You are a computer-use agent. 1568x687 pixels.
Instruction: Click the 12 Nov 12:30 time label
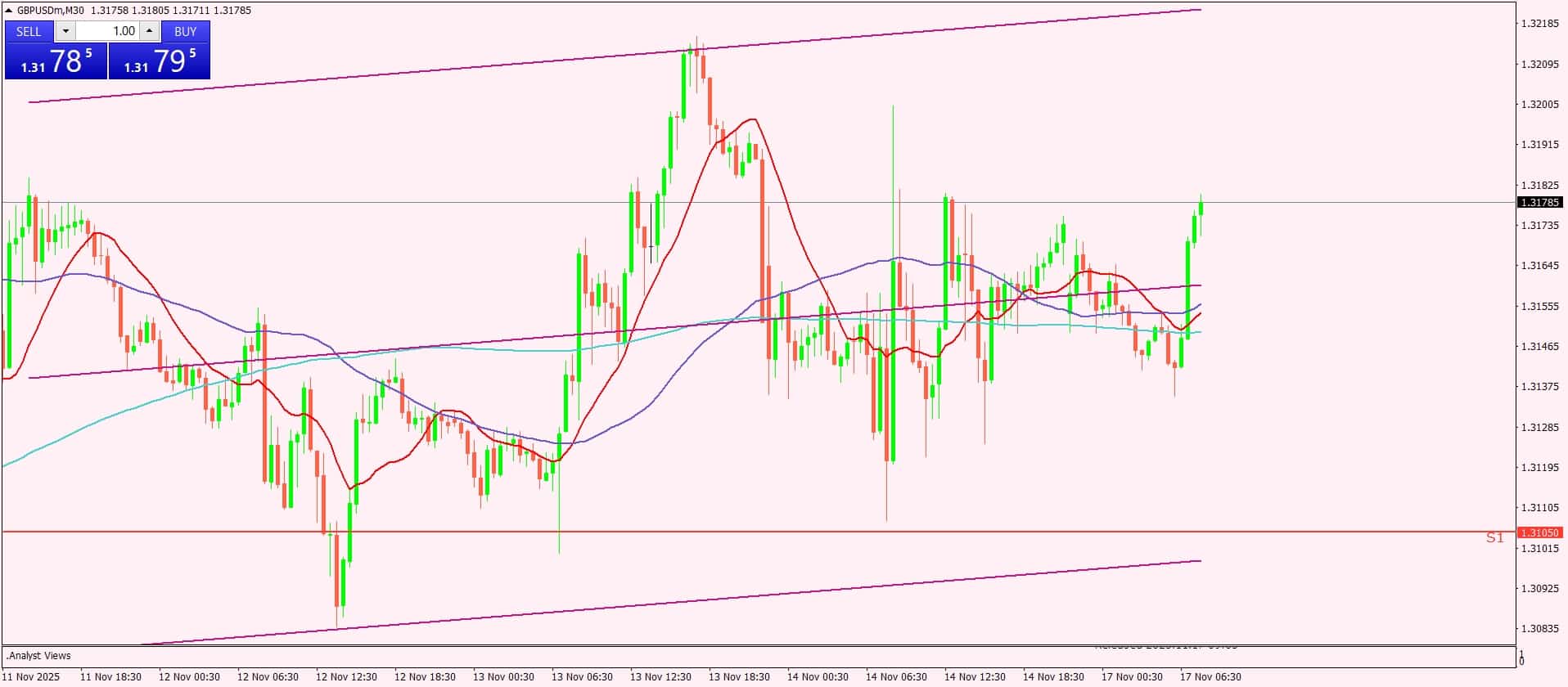346,677
